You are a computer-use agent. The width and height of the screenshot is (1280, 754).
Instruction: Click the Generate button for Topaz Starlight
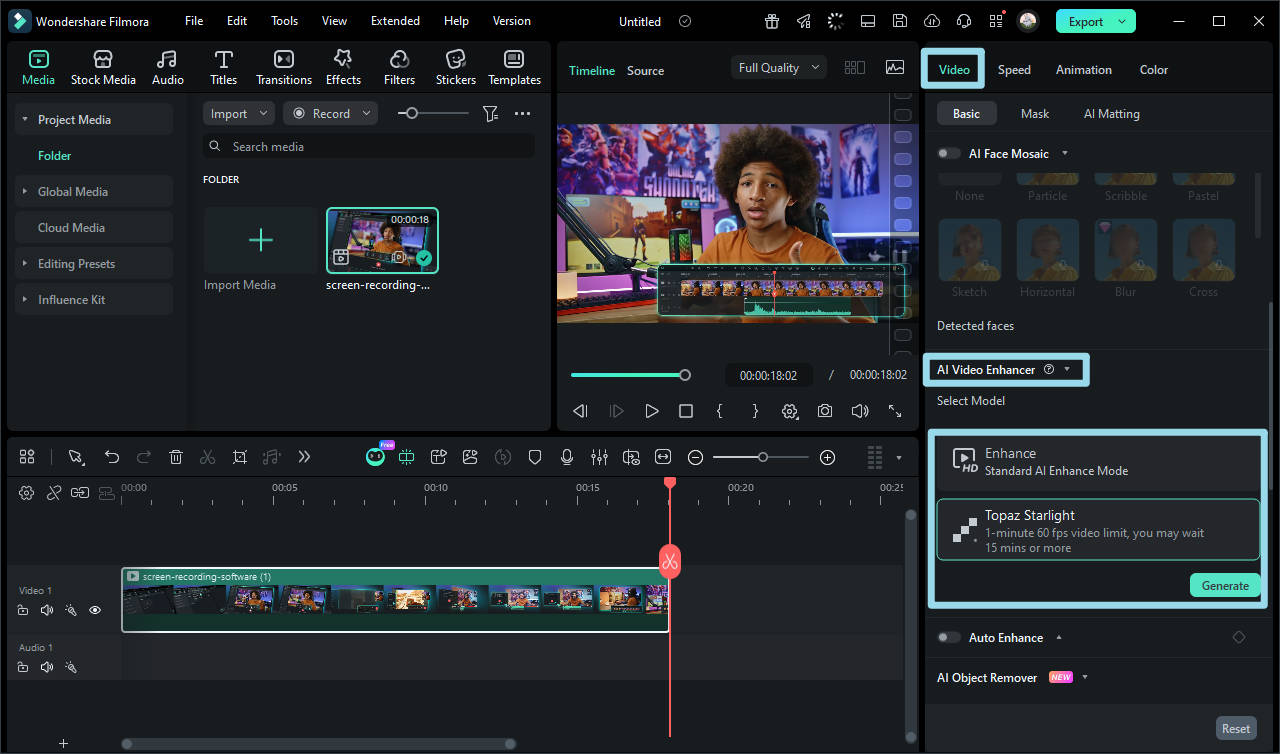pos(1224,585)
